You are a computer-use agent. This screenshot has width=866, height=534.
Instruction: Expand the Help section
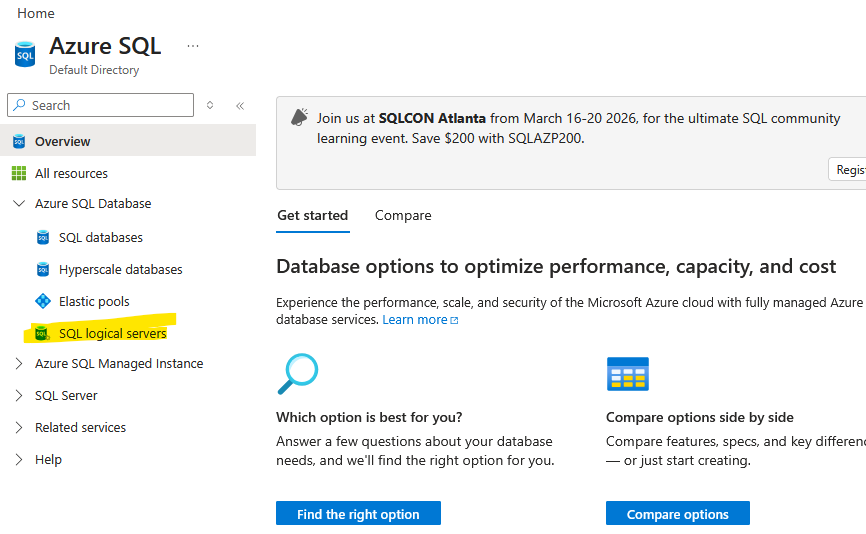[x=19, y=460]
